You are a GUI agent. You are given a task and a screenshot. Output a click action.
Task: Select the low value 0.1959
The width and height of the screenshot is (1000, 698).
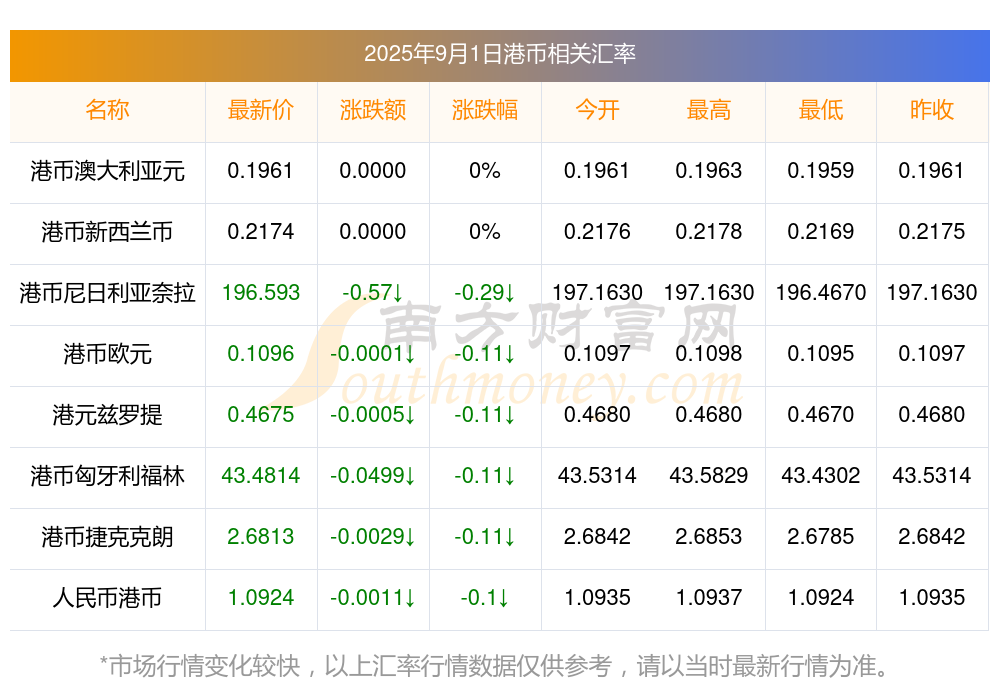tap(821, 171)
